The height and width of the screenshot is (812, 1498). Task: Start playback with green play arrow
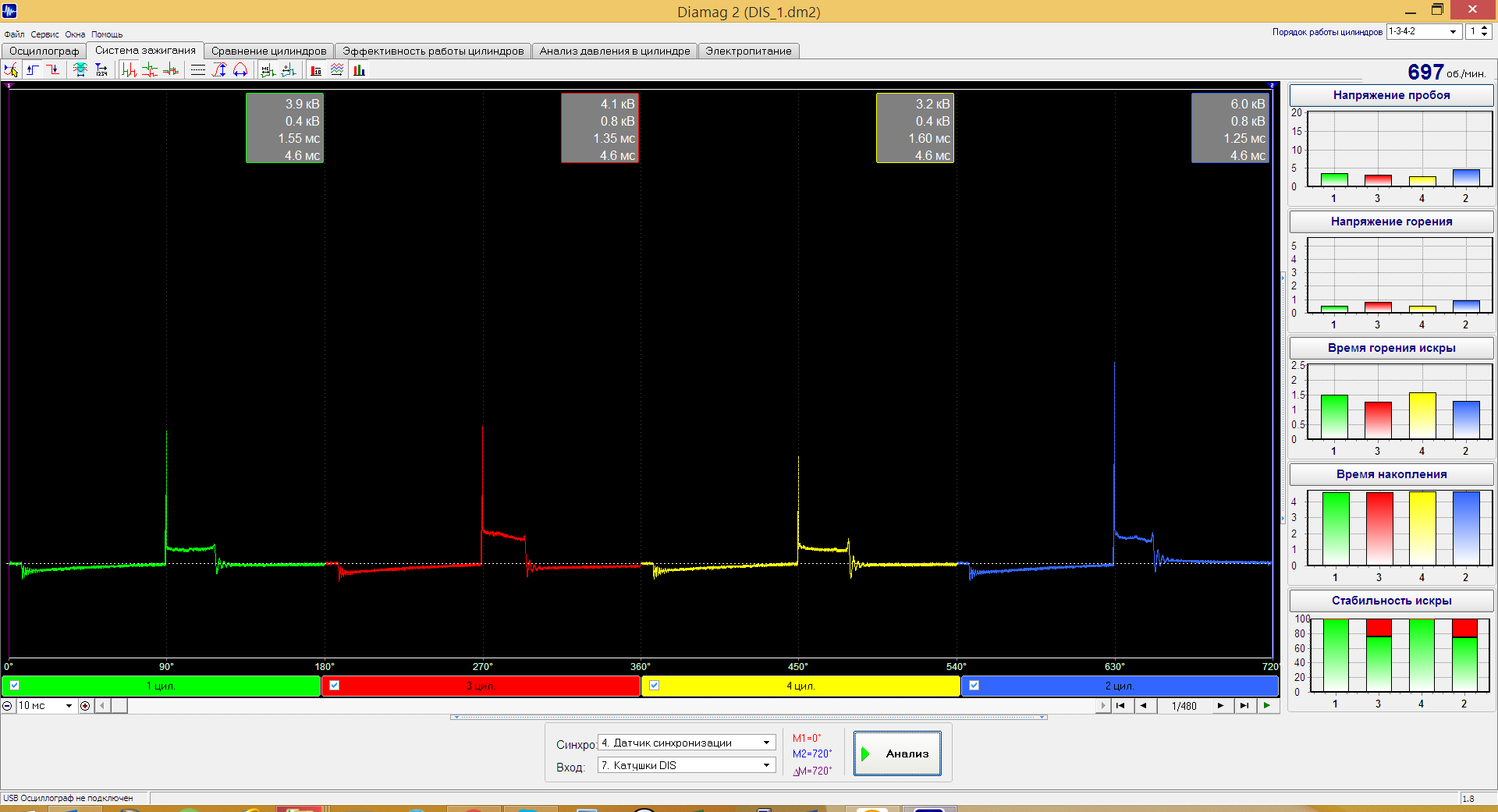click(1267, 706)
